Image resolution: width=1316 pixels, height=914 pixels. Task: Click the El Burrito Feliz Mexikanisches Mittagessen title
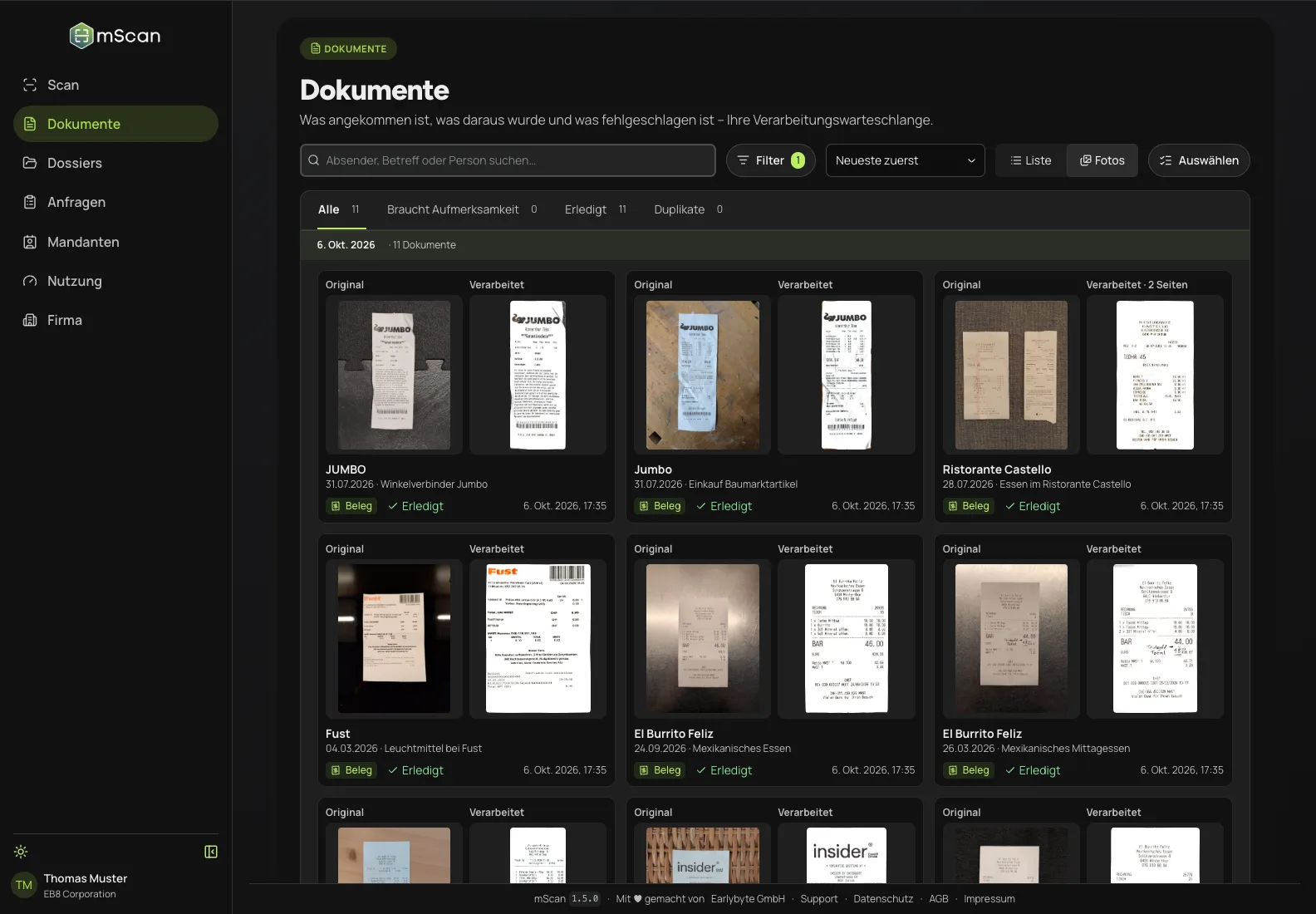pyautogui.click(x=982, y=734)
